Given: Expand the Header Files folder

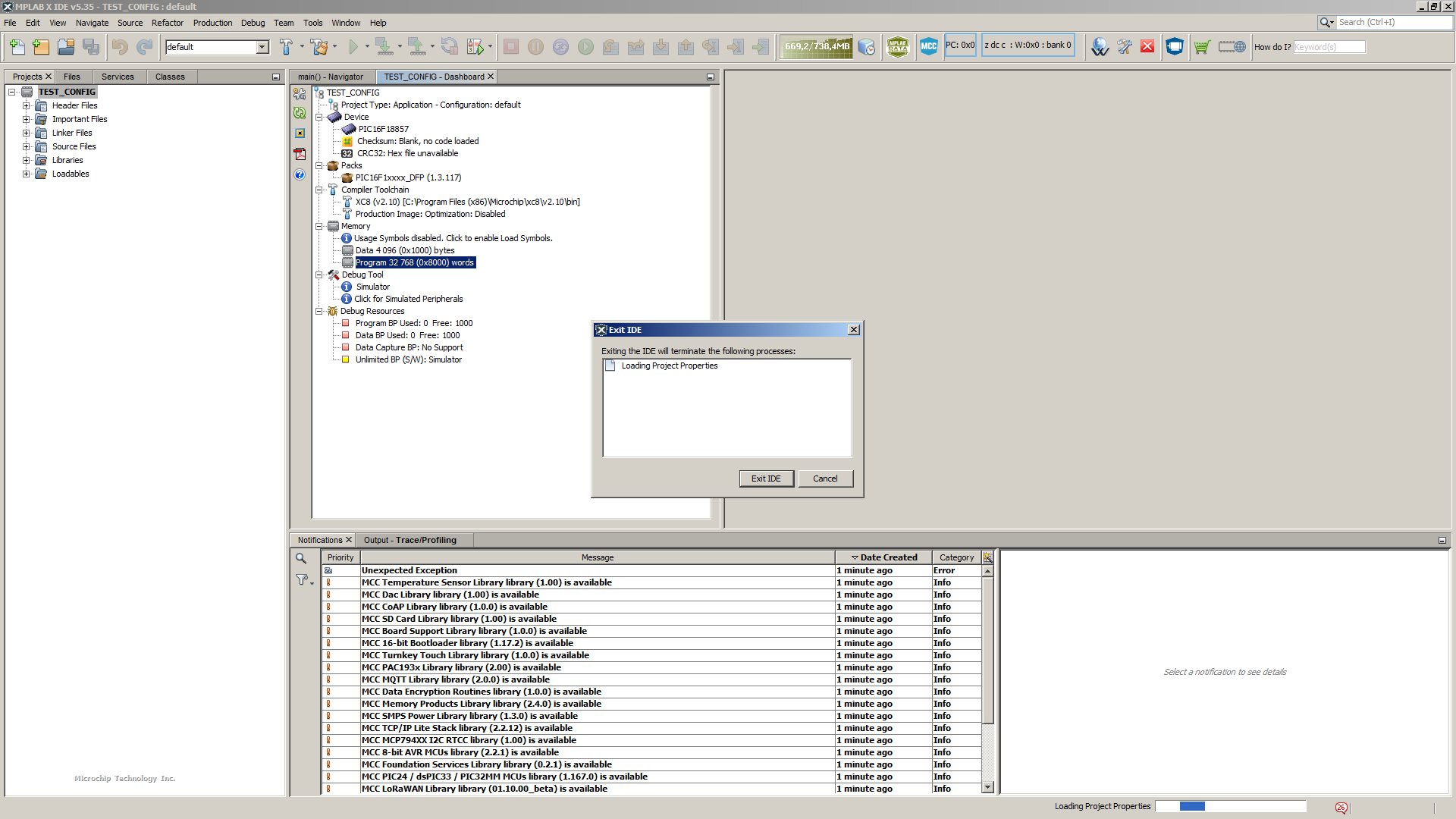Looking at the screenshot, I should click(27, 105).
